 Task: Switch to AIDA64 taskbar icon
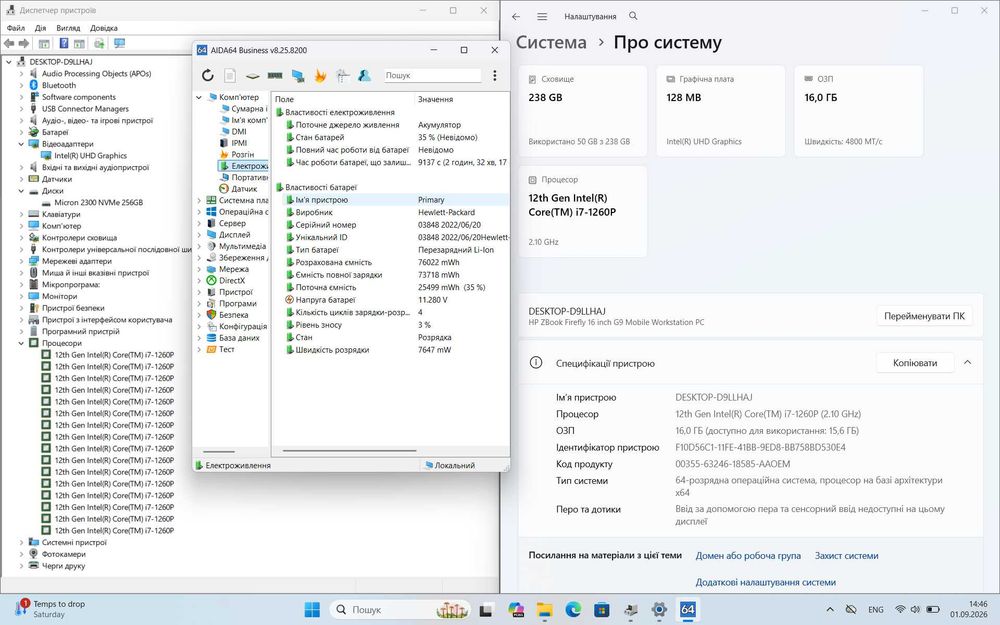(x=688, y=610)
